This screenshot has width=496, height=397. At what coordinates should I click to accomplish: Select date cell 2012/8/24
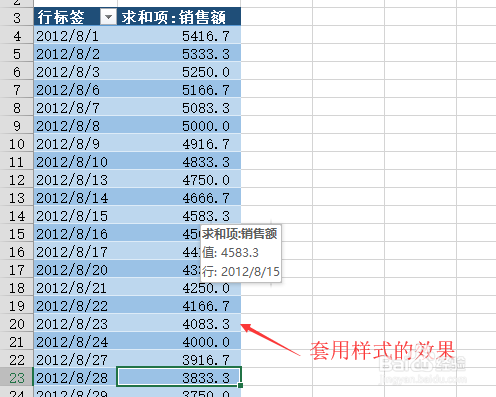click(x=75, y=342)
